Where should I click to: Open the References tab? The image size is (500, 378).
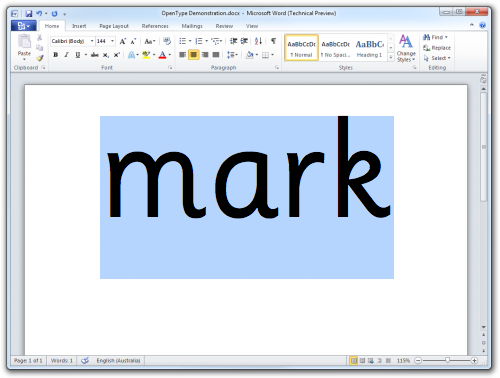[155, 26]
